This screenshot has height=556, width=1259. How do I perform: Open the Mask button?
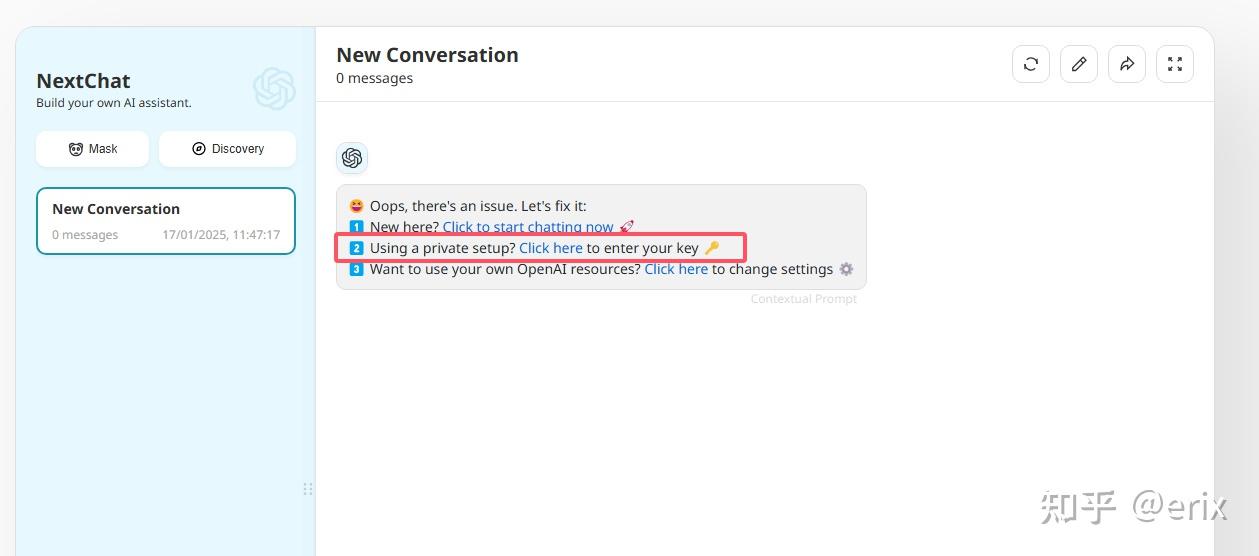92,149
